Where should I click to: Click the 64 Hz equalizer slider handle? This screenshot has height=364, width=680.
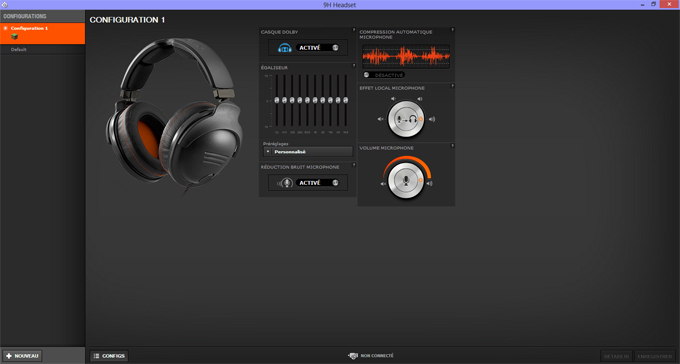pyautogui.click(x=284, y=100)
